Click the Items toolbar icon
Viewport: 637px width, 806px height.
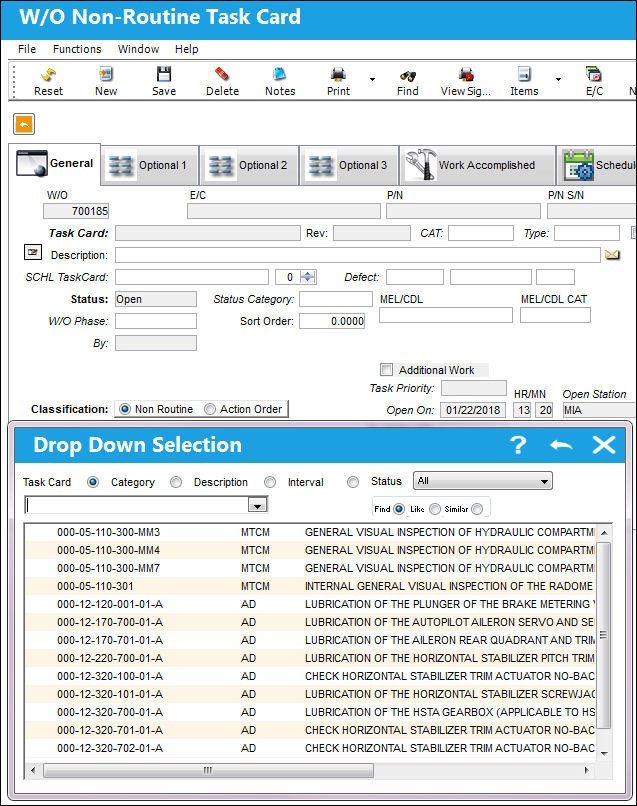524,75
